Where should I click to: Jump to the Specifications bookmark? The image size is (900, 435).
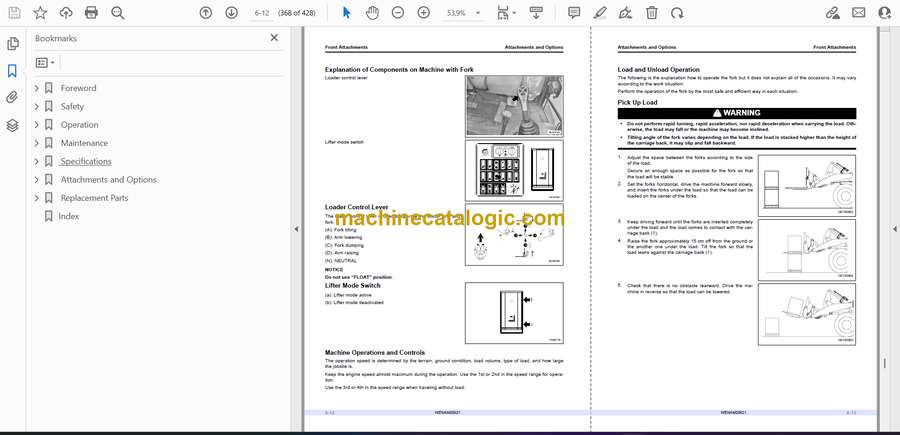tap(86, 161)
